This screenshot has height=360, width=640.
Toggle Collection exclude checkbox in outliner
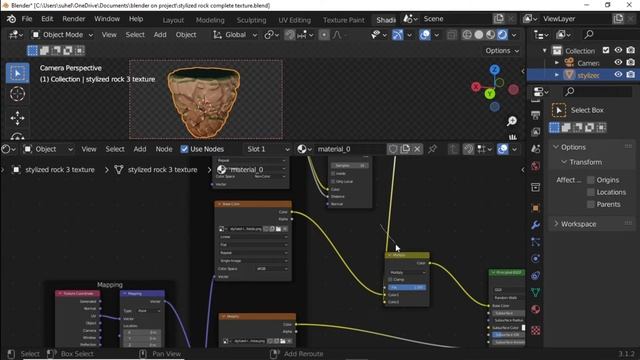click(606, 51)
